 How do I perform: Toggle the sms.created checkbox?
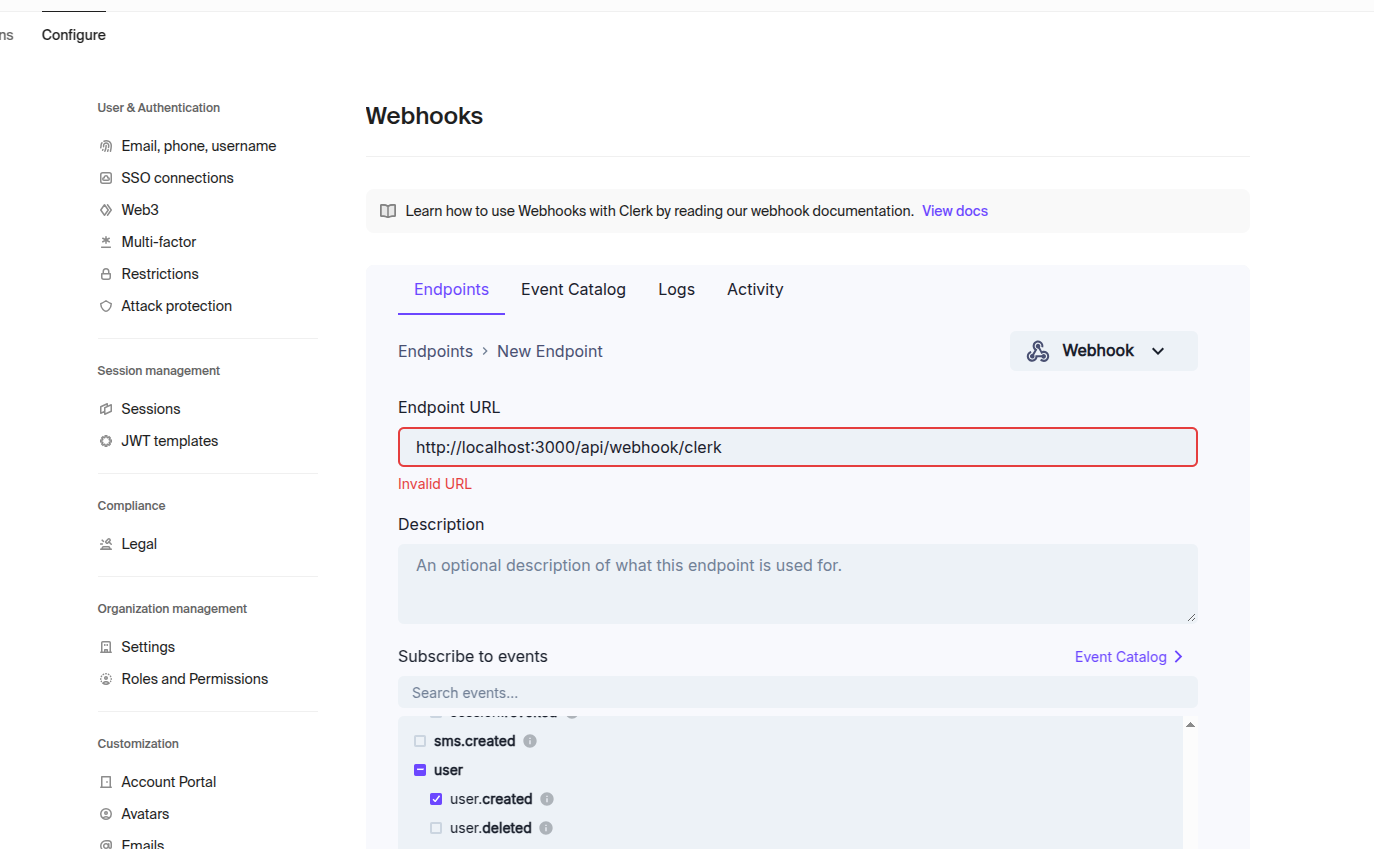420,741
